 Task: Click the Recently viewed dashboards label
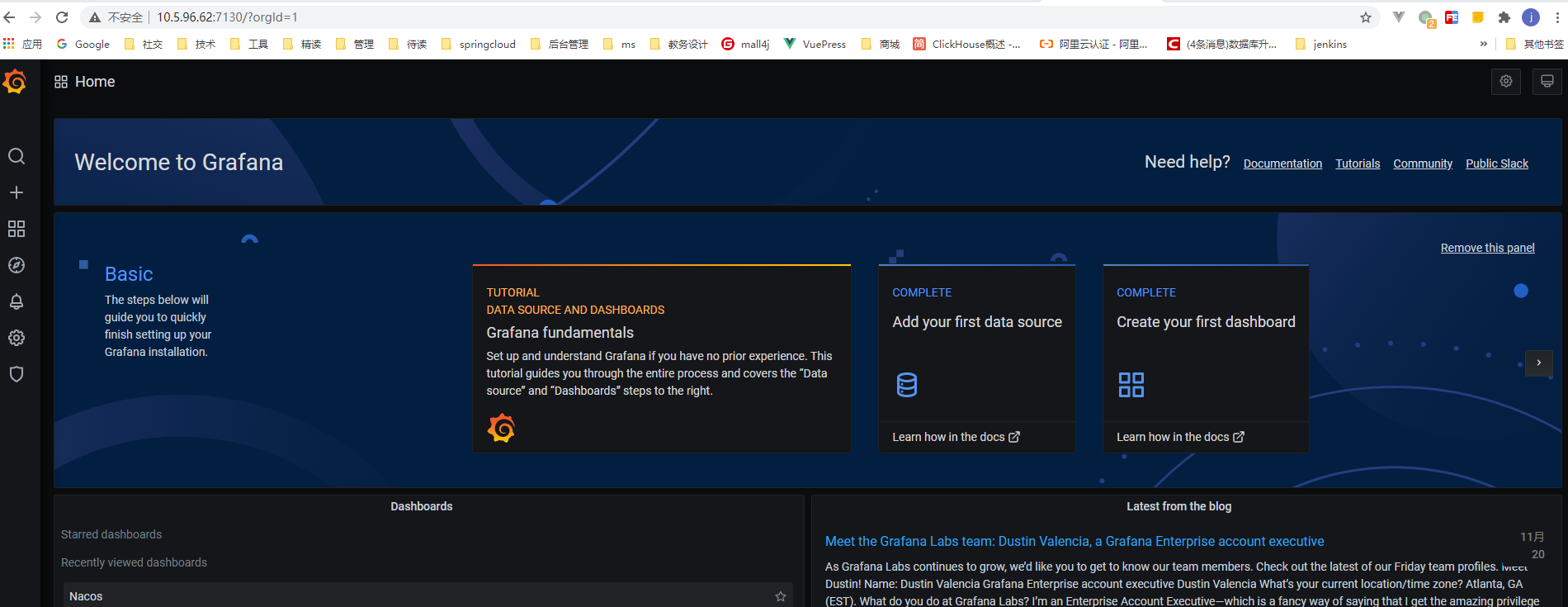(x=134, y=562)
